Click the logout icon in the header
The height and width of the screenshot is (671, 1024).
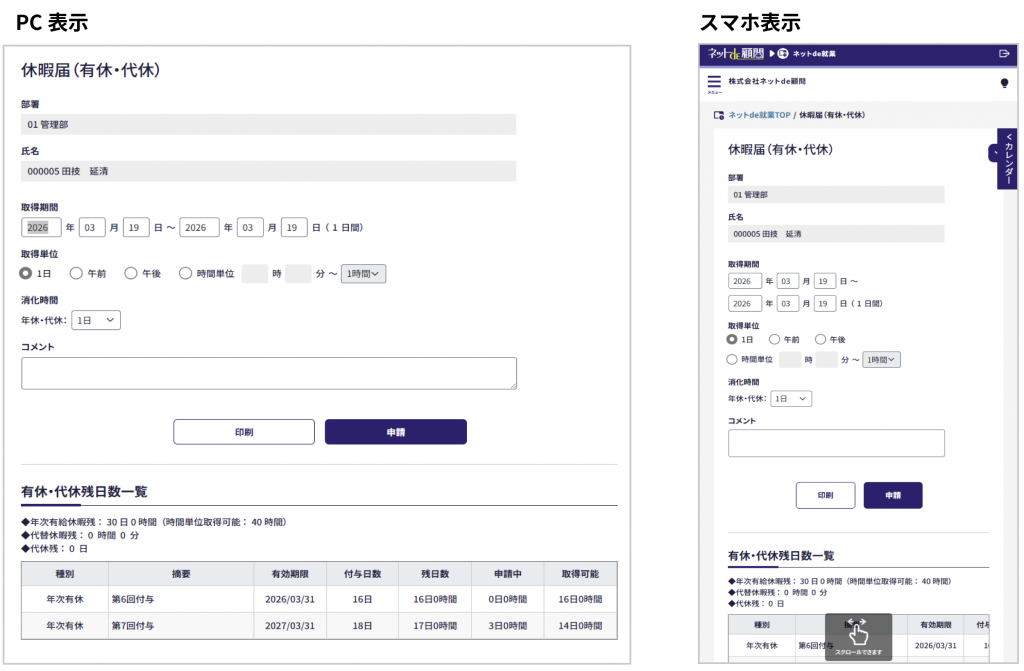point(1004,53)
